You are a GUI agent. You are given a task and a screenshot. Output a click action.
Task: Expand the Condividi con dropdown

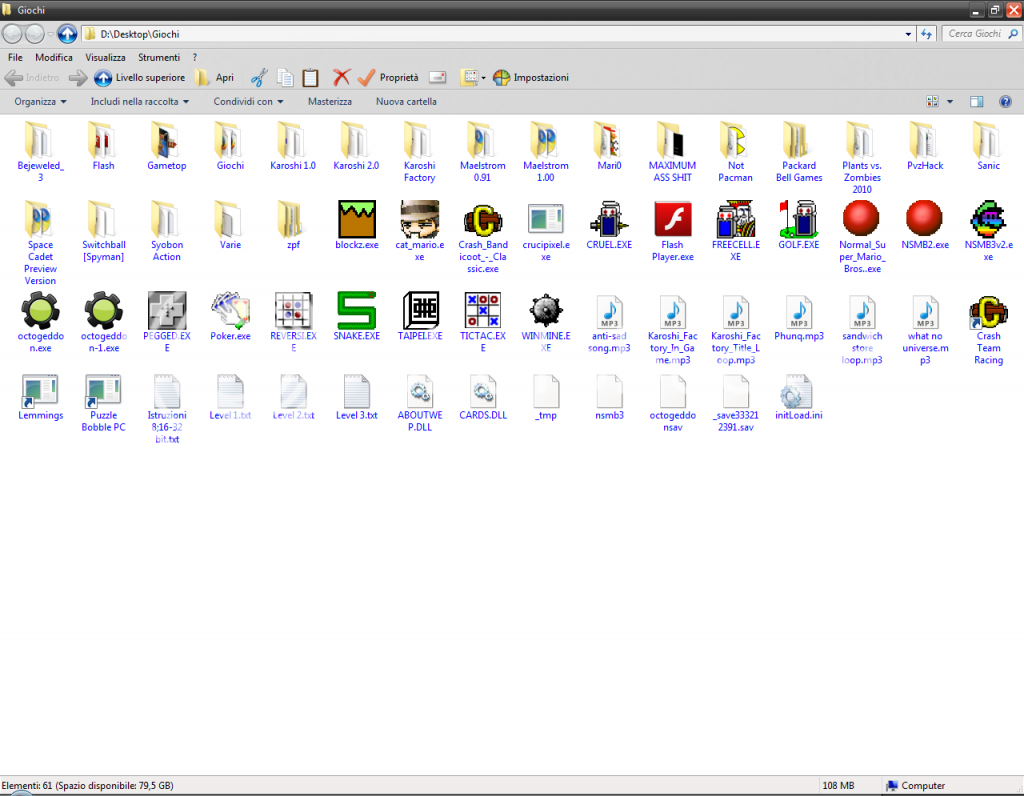coord(248,102)
